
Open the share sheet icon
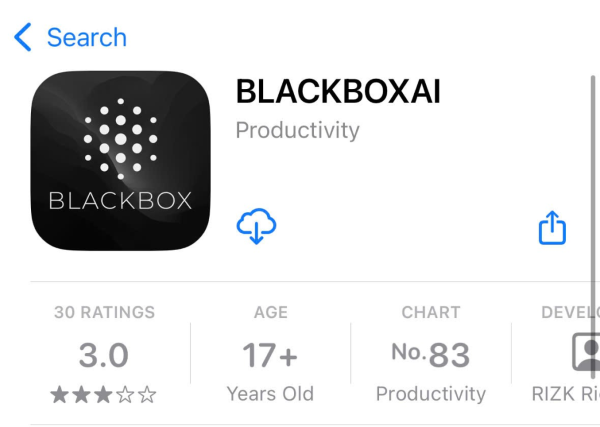[552, 227]
